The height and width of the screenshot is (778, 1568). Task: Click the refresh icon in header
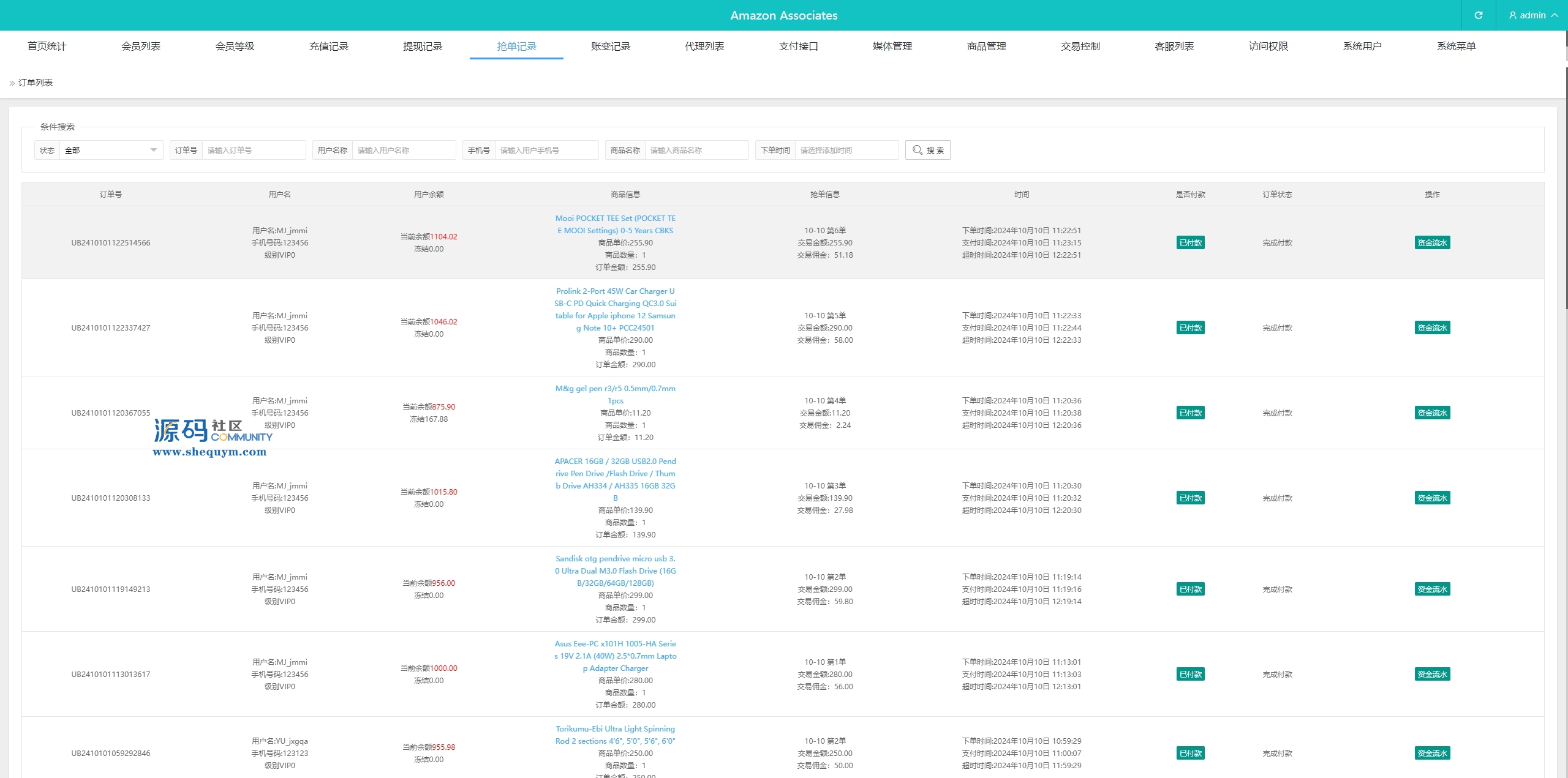(x=1478, y=15)
